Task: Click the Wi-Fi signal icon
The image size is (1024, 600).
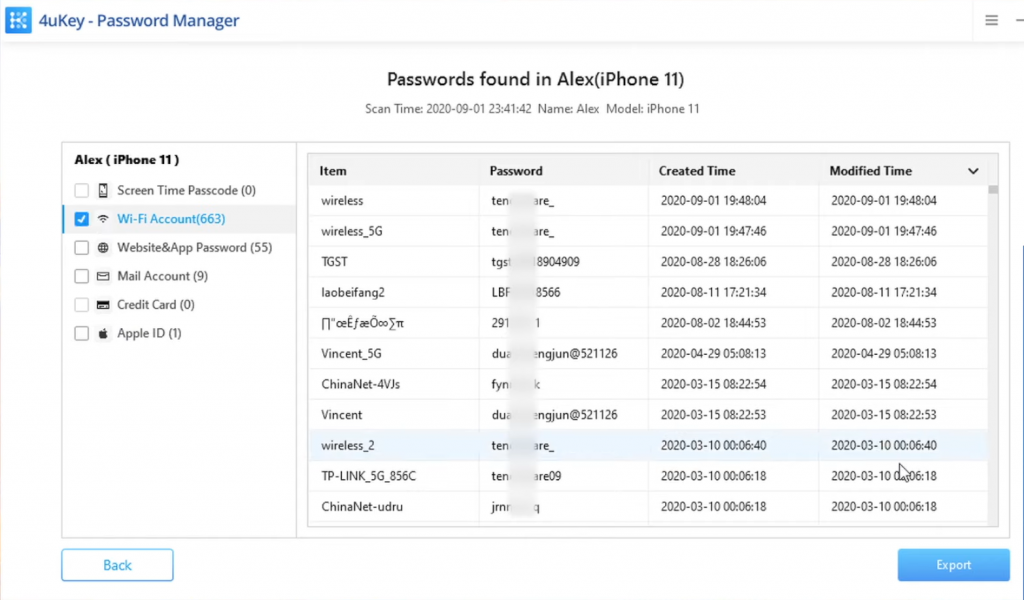Action: click(x=103, y=219)
